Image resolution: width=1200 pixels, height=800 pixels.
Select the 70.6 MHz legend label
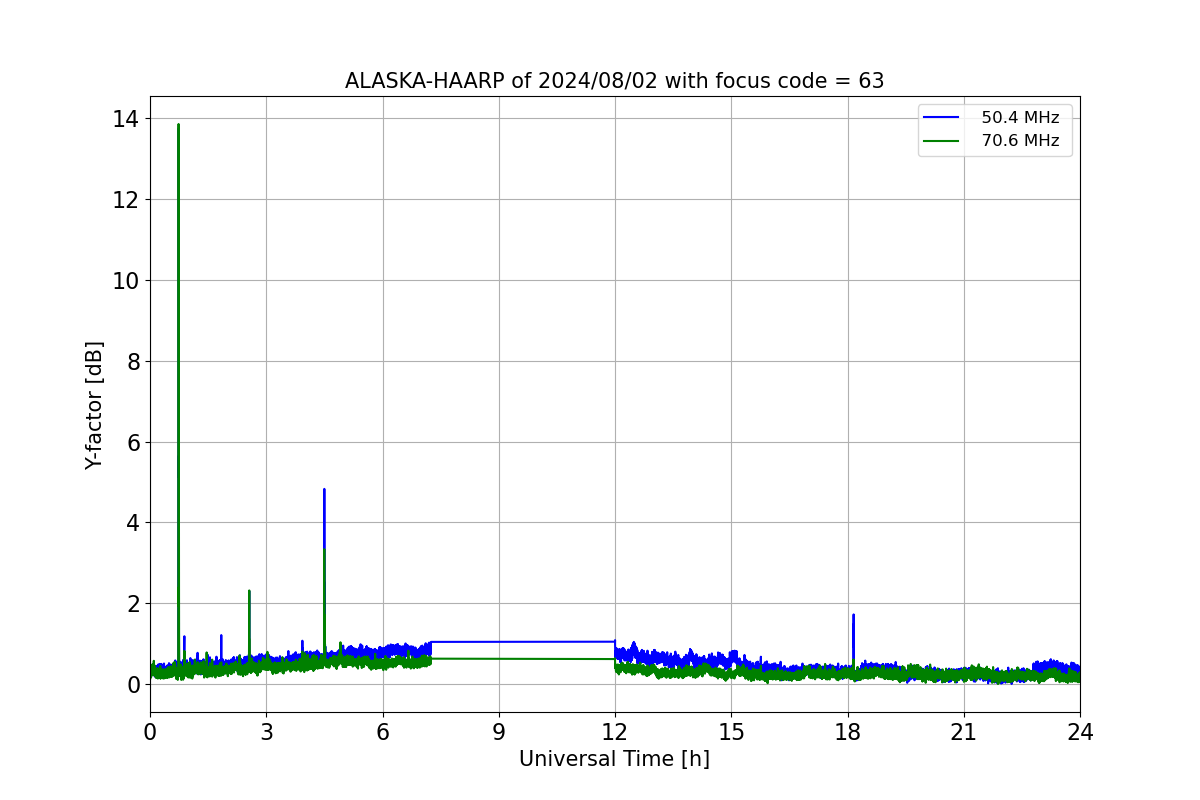pos(1020,141)
